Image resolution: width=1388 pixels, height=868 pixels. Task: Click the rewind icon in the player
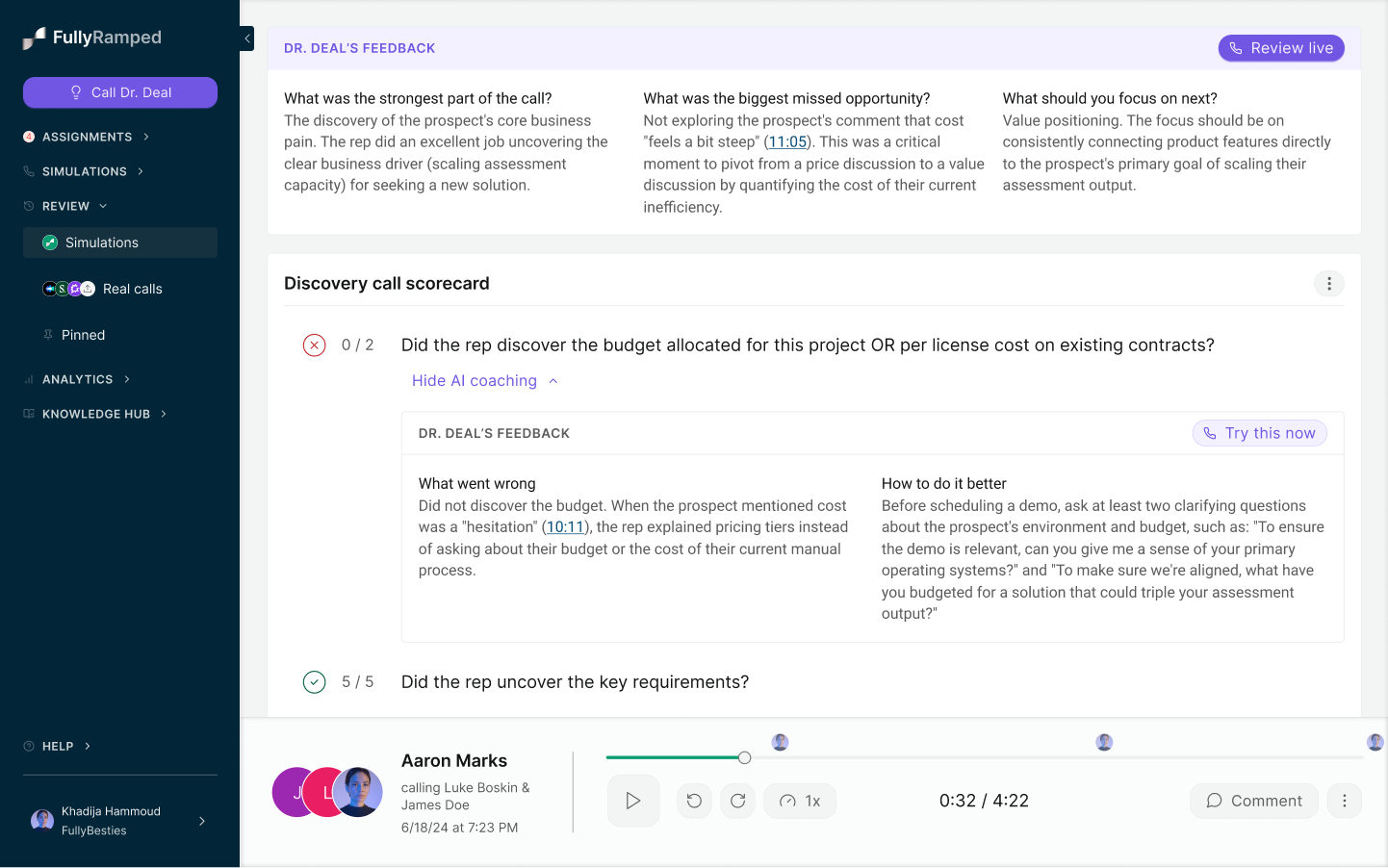pyautogui.click(x=694, y=801)
